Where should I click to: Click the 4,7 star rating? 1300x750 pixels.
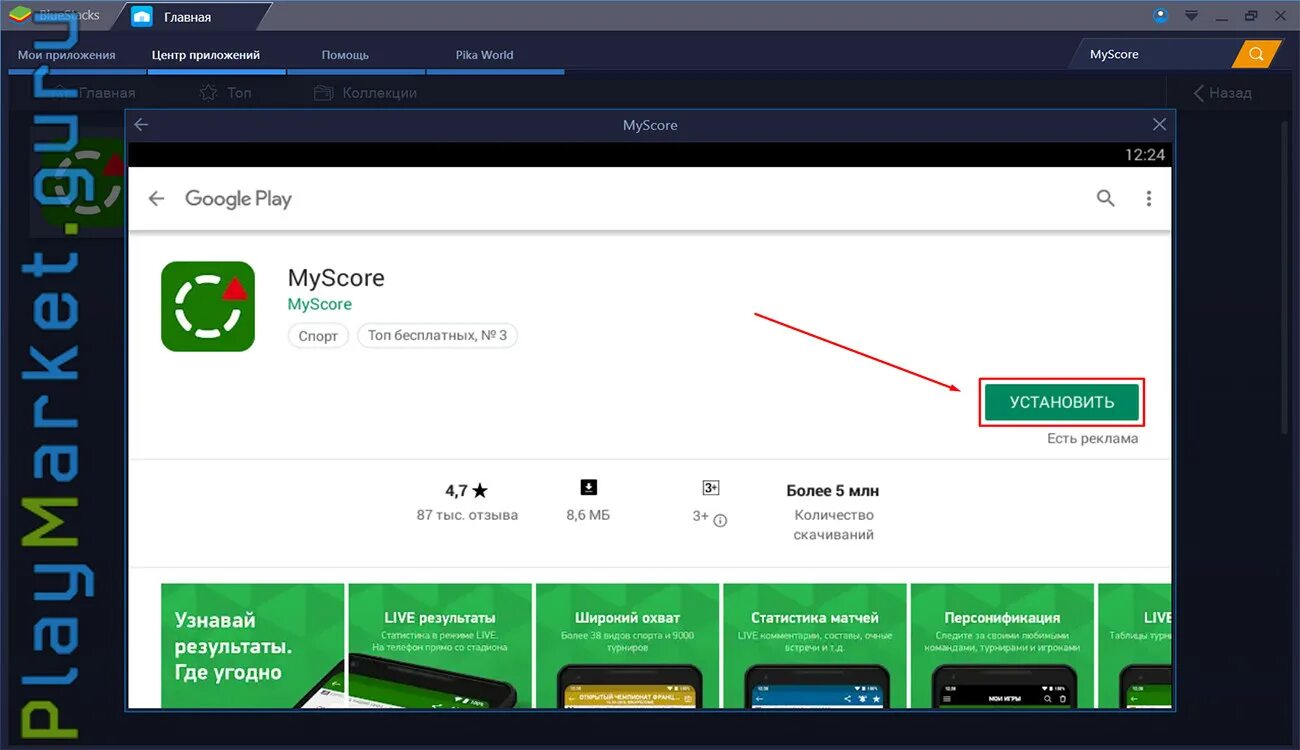[467, 491]
